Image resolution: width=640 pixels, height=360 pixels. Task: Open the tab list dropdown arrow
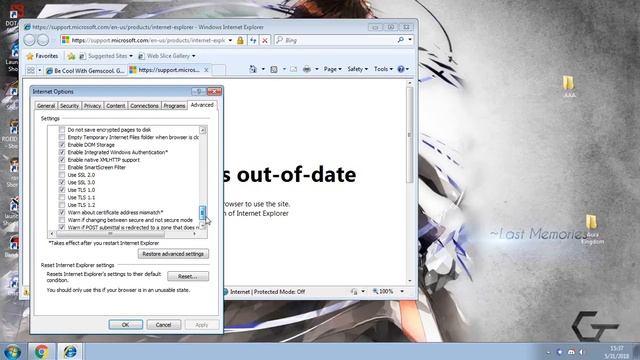click(40, 70)
